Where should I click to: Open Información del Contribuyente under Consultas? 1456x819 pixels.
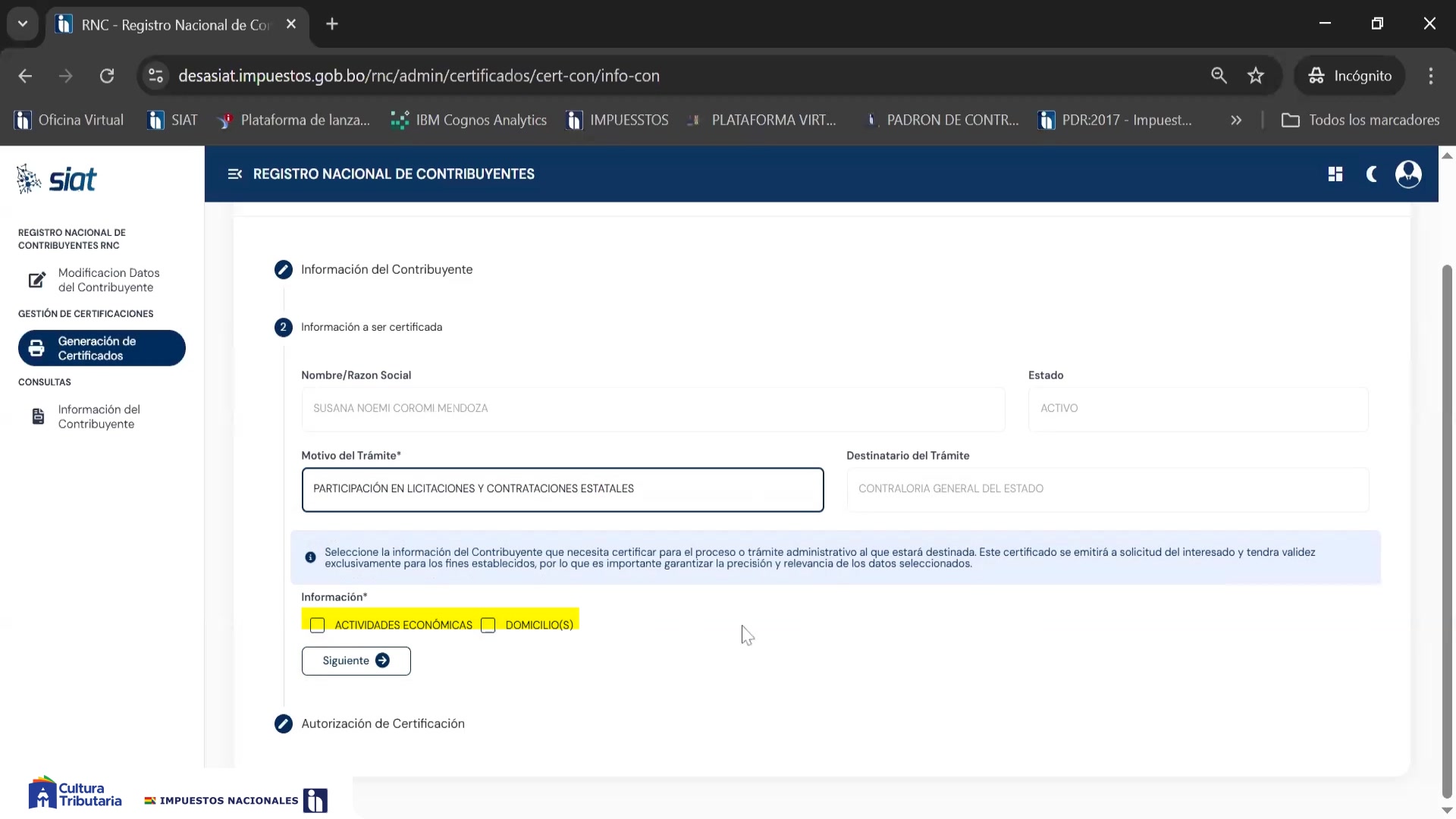[102, 416]
